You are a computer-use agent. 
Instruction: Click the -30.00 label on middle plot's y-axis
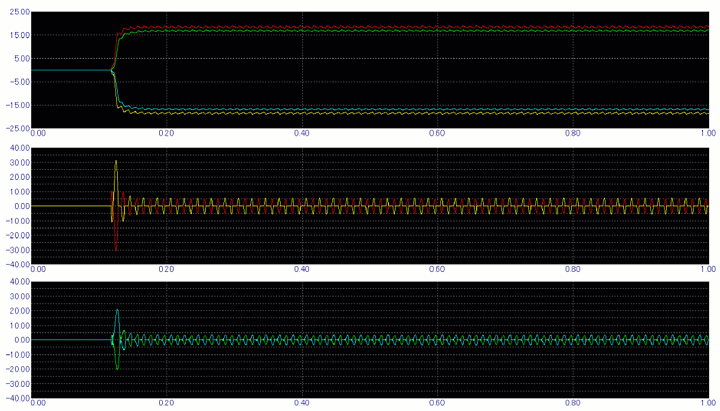point(17,250)
